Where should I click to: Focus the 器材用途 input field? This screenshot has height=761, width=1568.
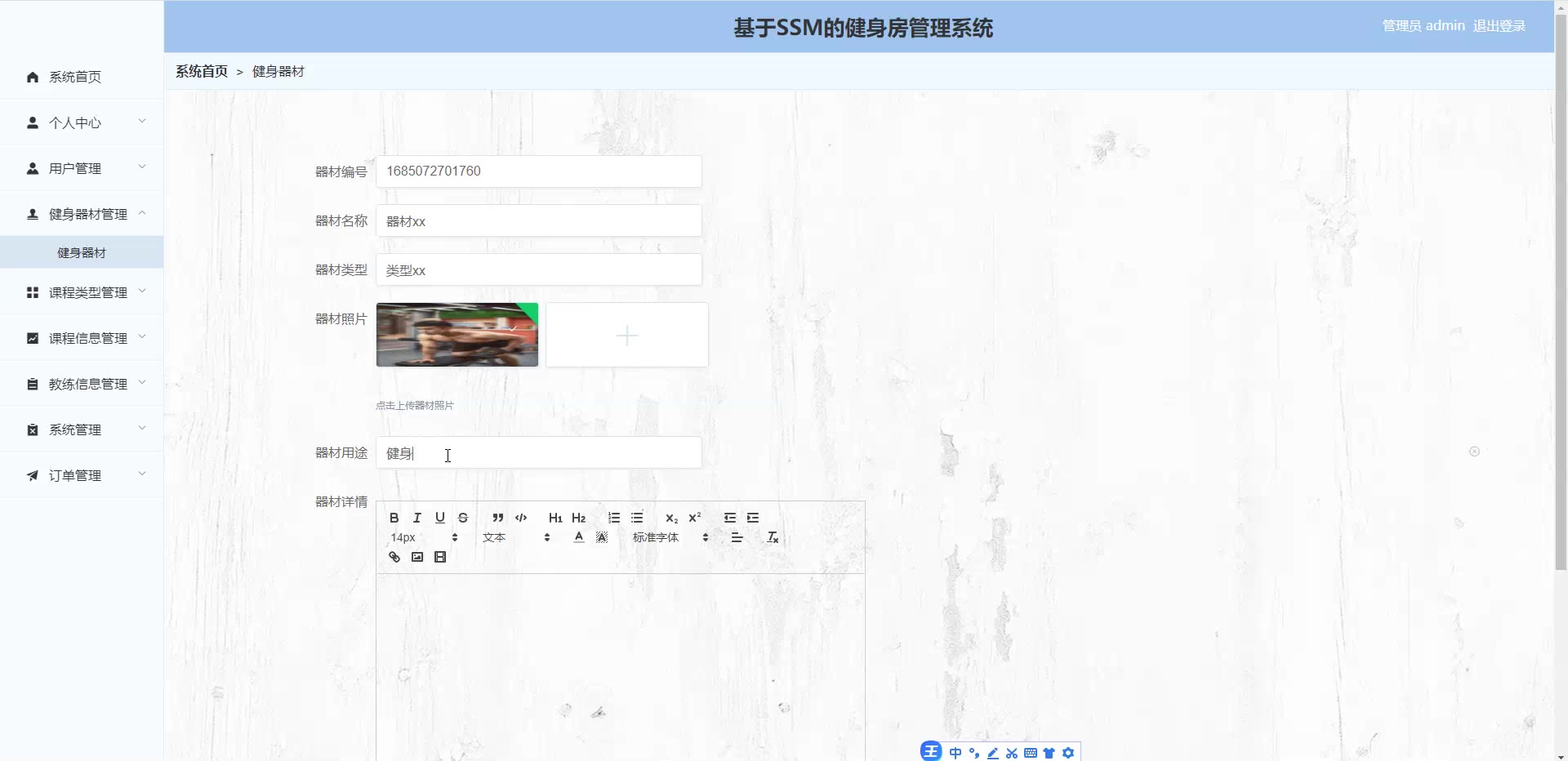coord(539,452)
